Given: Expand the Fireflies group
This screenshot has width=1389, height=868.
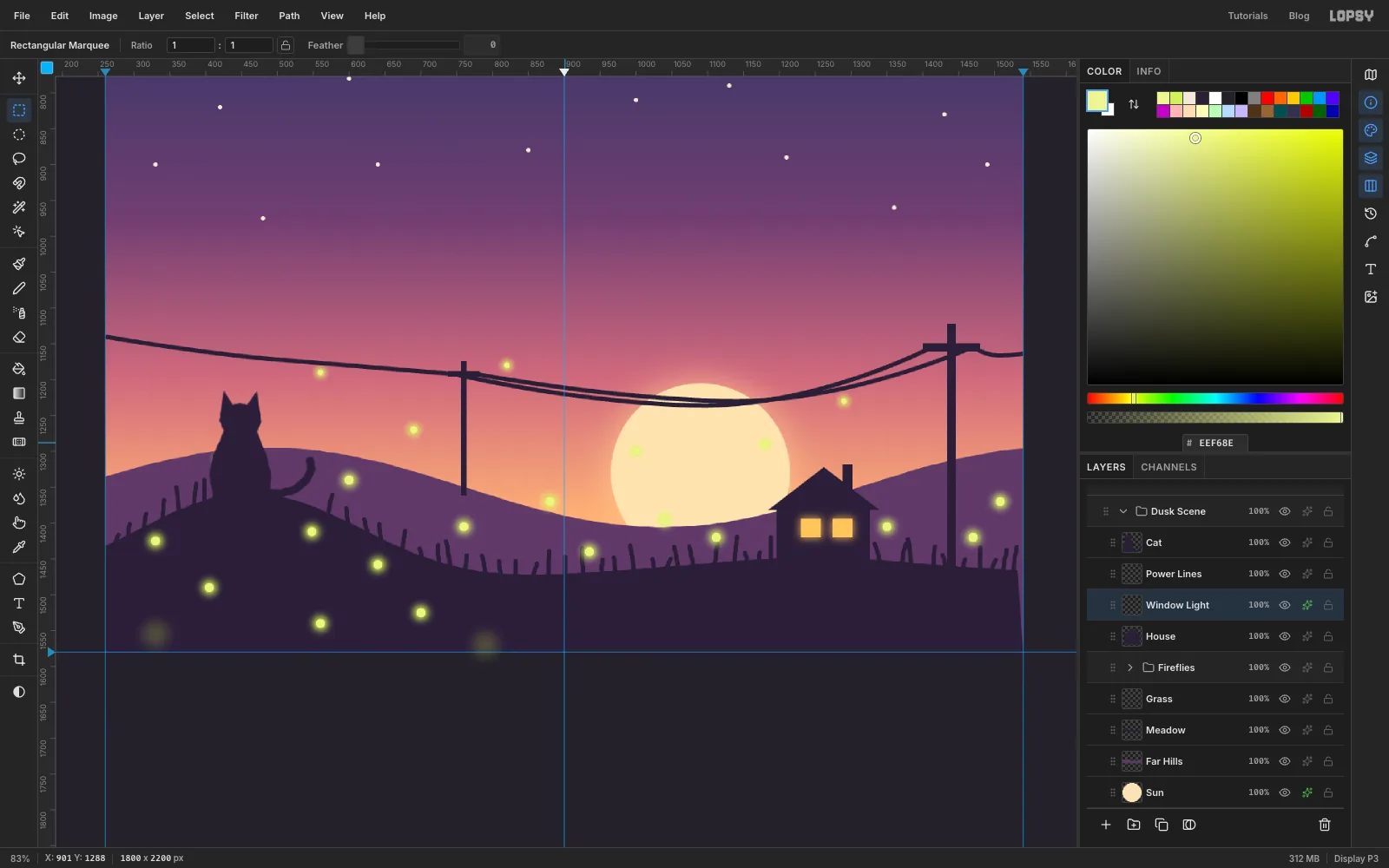Looking at the screenshot, I should pyautogui.click(x=1130, y=667).
